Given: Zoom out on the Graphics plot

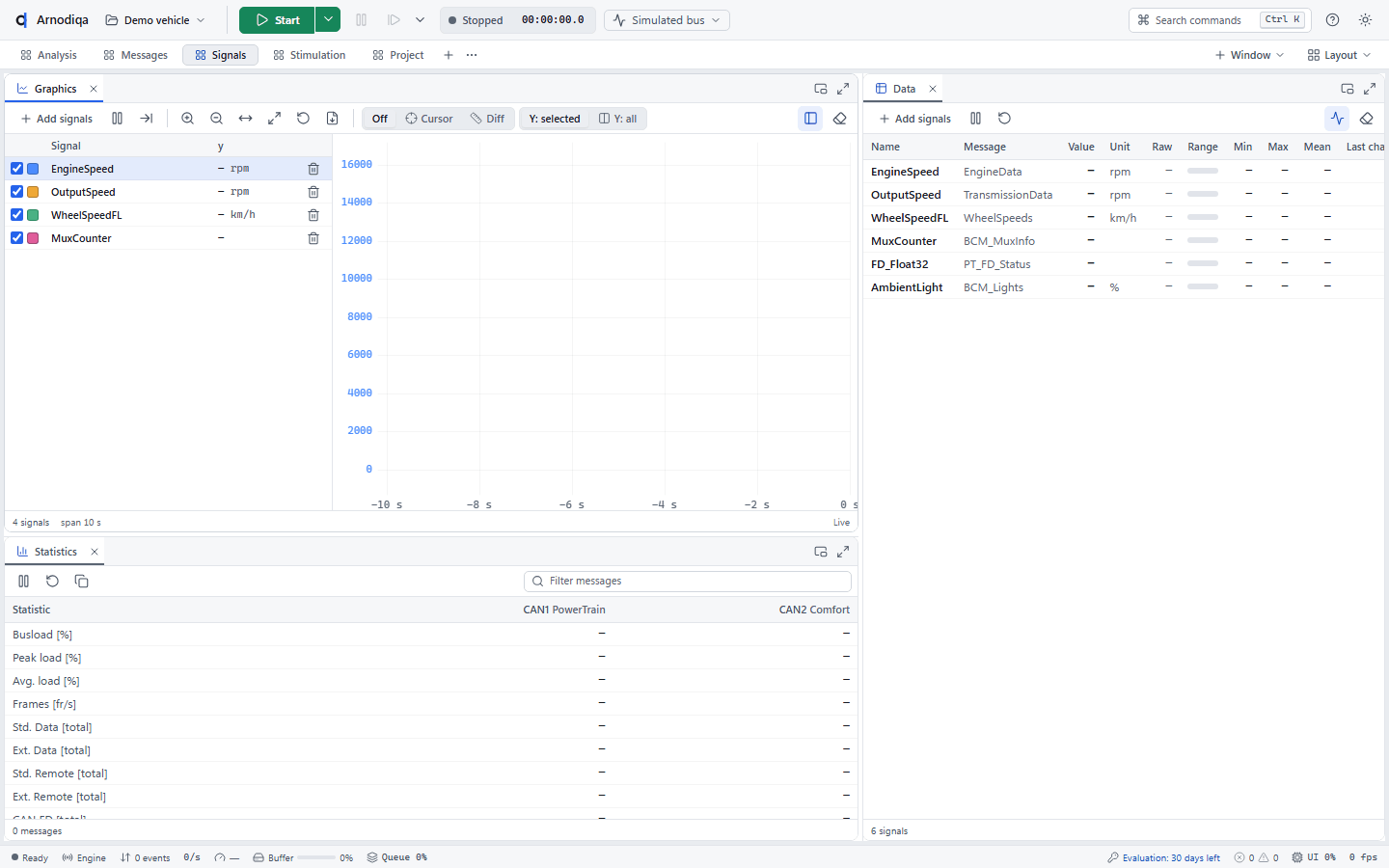Looking at the screenshot, I should 217,119.
